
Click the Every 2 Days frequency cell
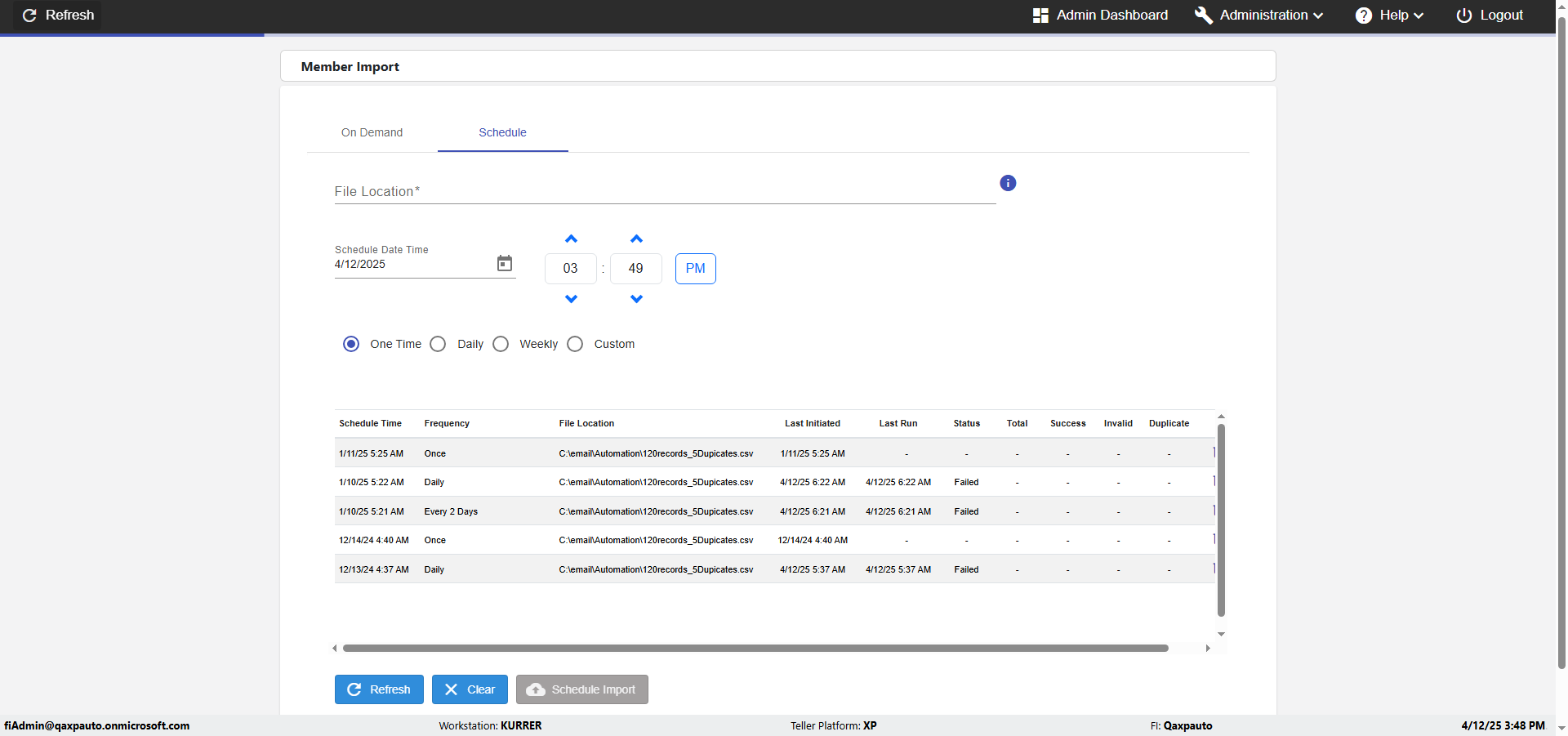[451, 511]
